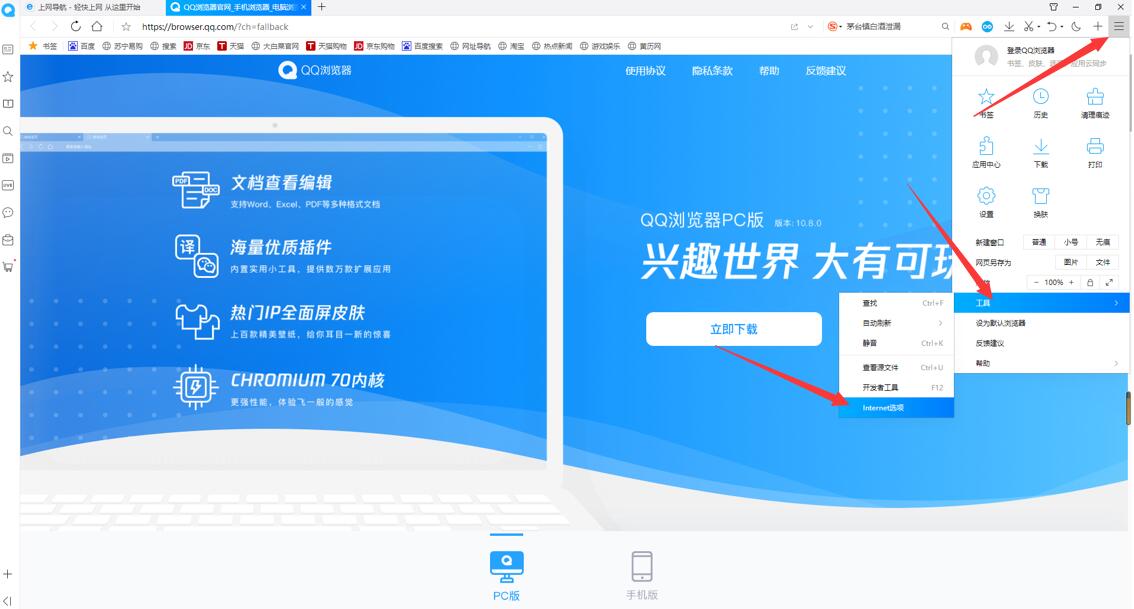
Task: Click 设为默认浏览器 in the menu
Action: (x=1003, y=323)
